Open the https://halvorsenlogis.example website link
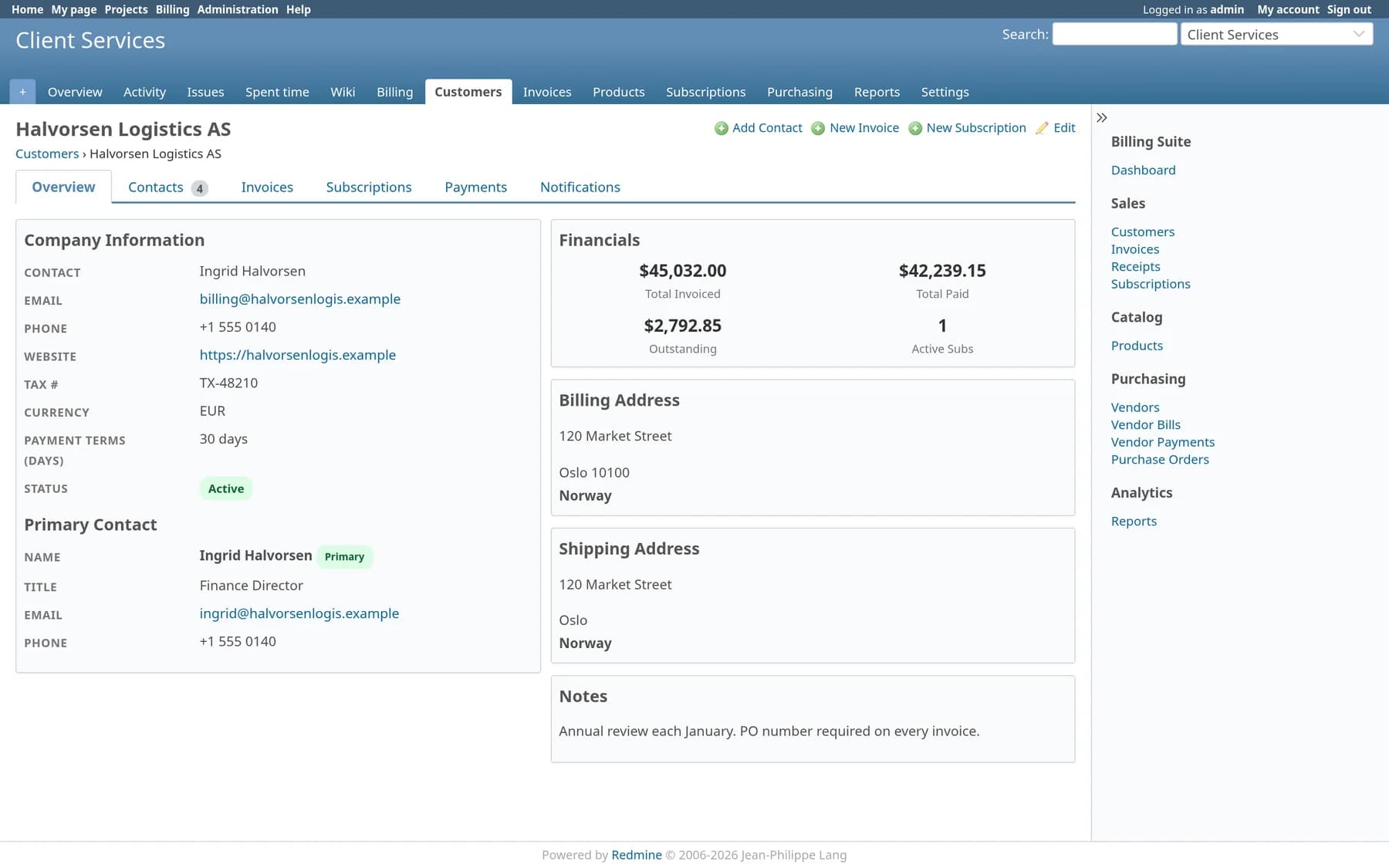The width and height of the screenshot is (1389, 868). [297, 355]
